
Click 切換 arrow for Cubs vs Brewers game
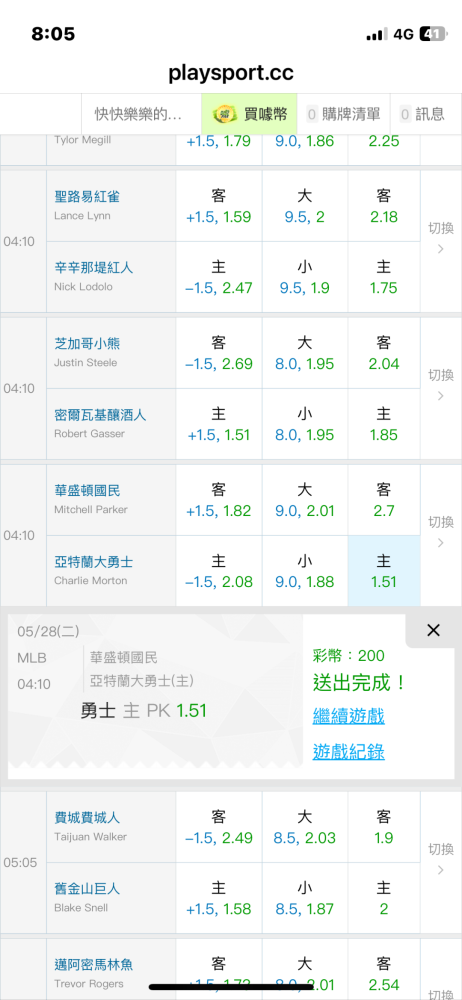click(x=440, y=385)
